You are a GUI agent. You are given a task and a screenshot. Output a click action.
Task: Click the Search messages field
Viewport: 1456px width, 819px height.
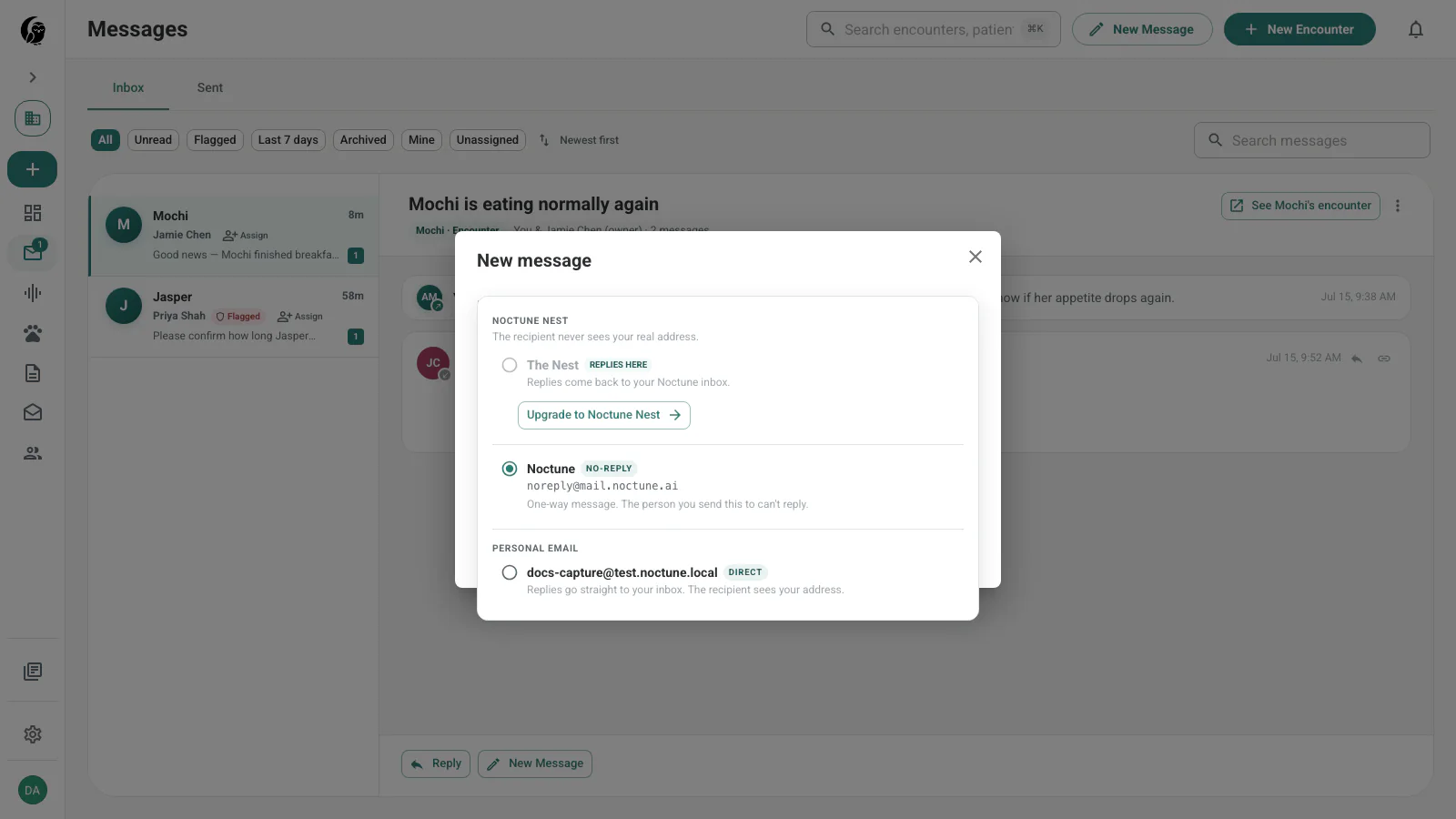[x=1312, y=140]
